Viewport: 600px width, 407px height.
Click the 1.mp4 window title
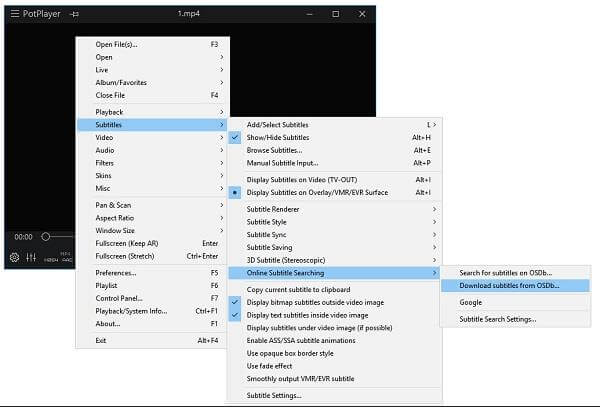[x=189, y=13]
